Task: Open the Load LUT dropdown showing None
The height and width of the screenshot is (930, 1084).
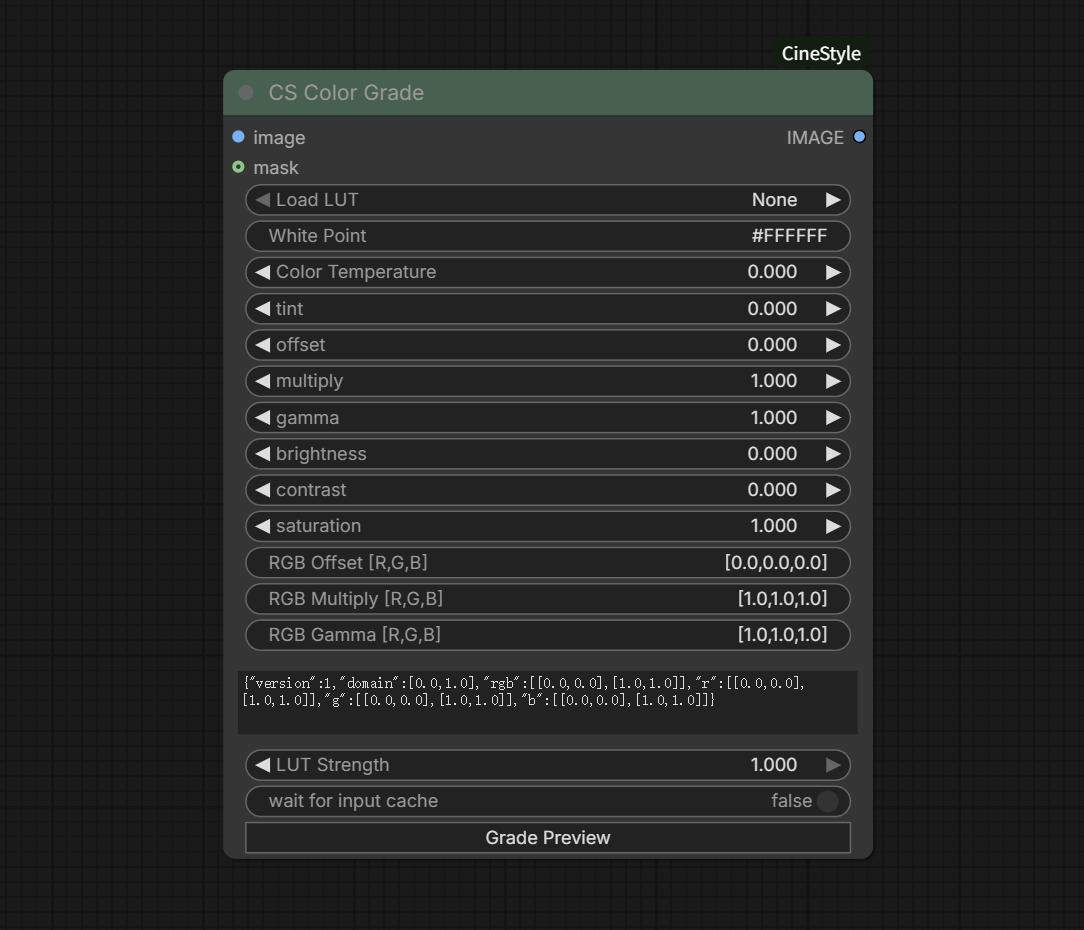Action: [548, 200]
